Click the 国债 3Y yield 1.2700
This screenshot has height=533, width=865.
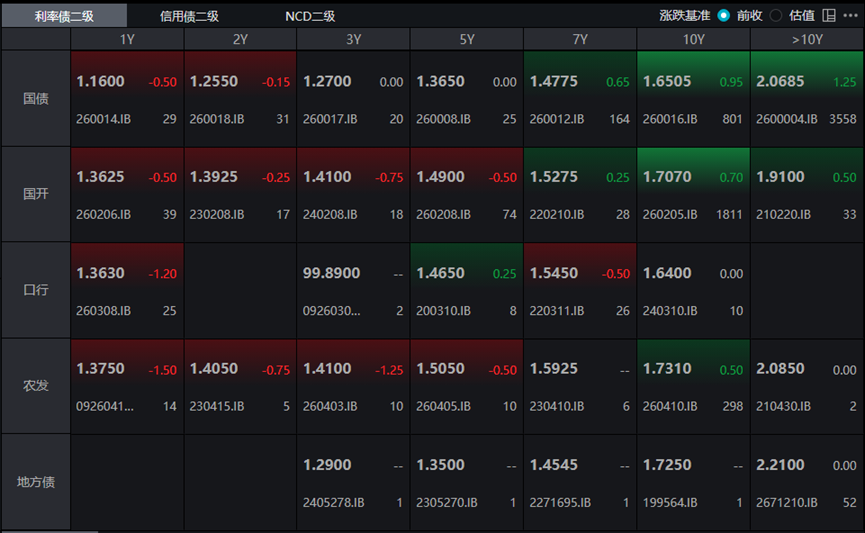click(x=327, y=82)
